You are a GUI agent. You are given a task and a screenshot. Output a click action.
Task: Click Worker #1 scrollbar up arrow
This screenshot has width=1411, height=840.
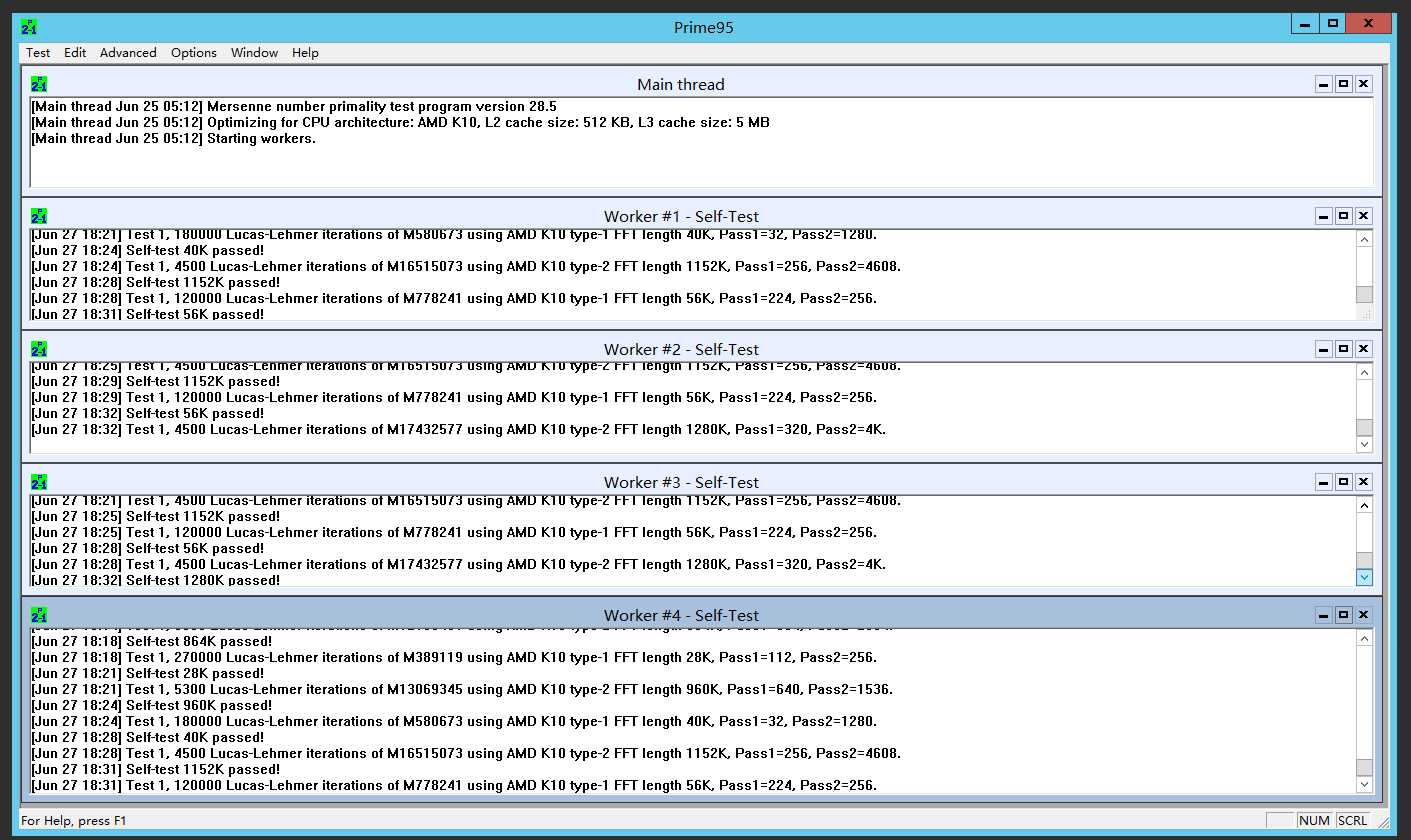[x=1364, y=239]
